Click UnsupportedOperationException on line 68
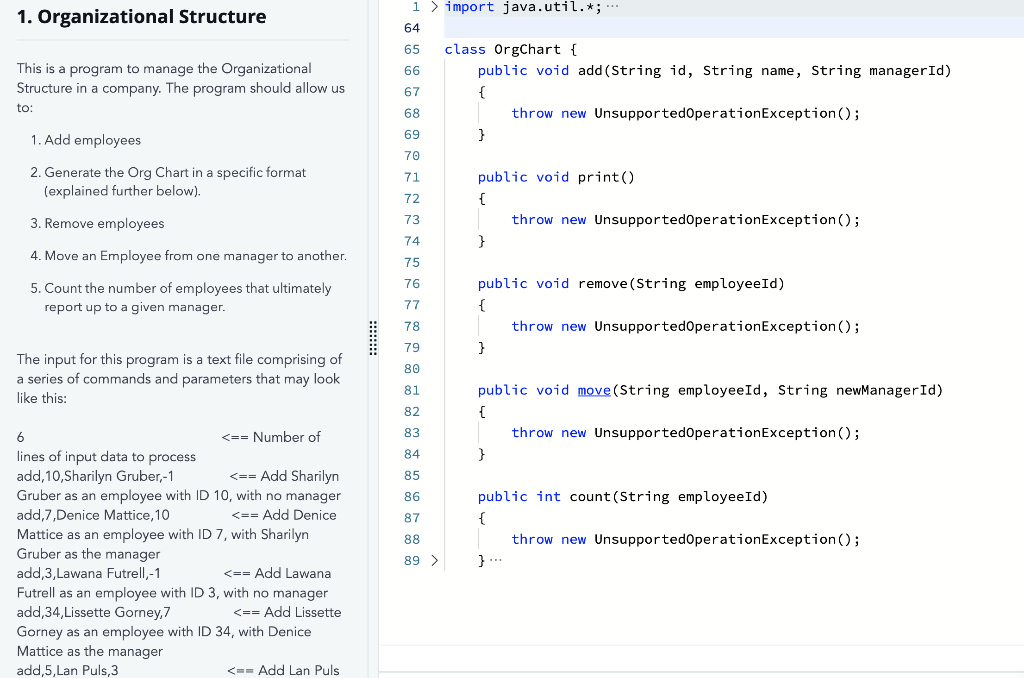This screenshot has width=1024, height=678. pos(720,112)
